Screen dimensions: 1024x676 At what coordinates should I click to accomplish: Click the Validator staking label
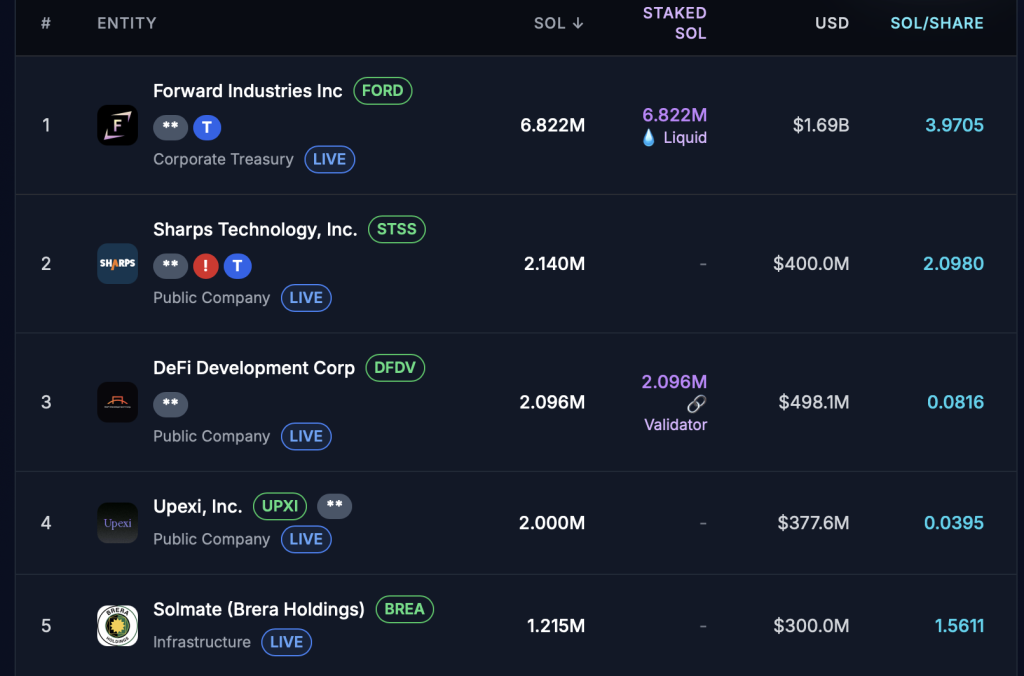tap(675, 425)
